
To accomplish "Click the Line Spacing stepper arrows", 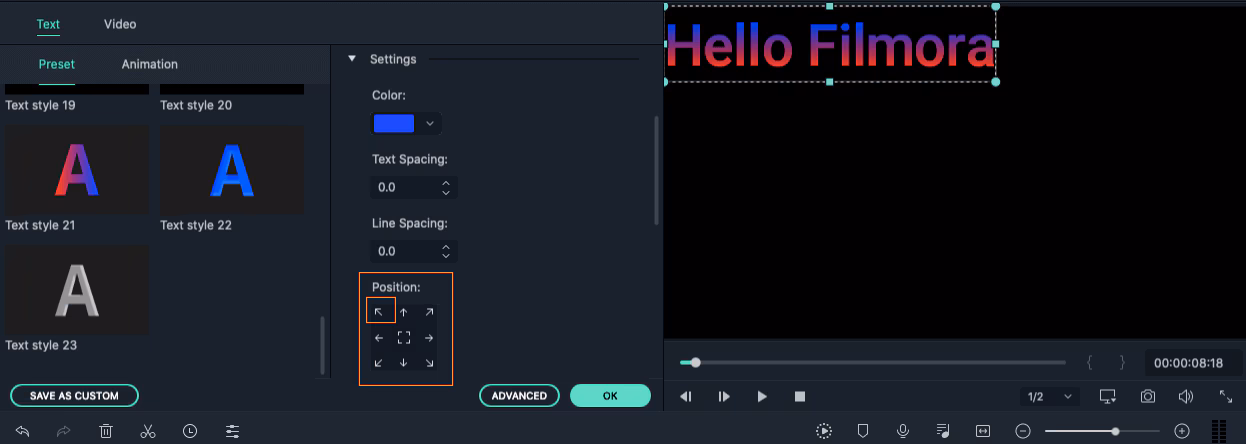I will (x=446, y=251).
